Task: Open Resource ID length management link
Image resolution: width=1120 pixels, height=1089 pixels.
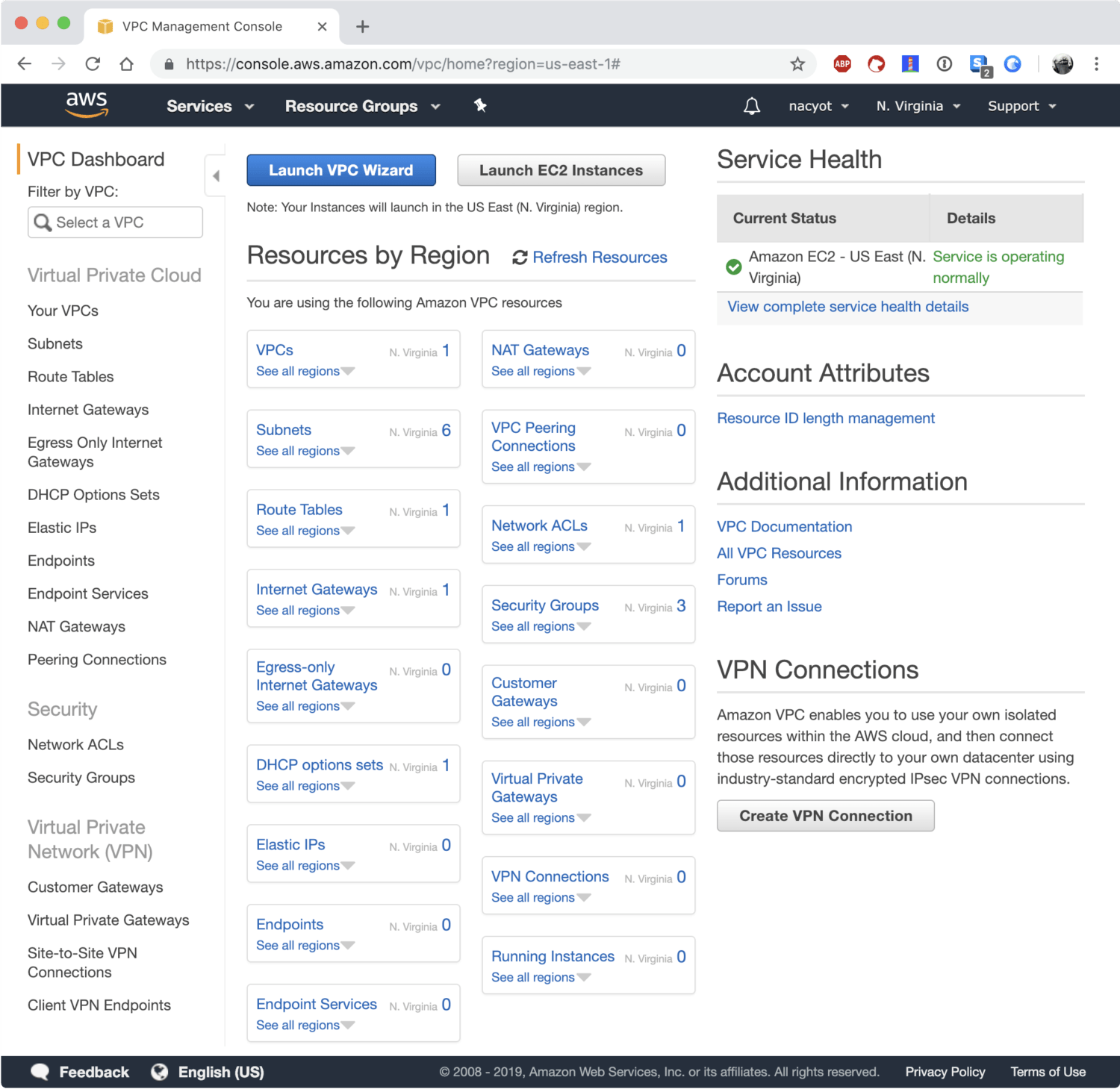Action: 826,418
